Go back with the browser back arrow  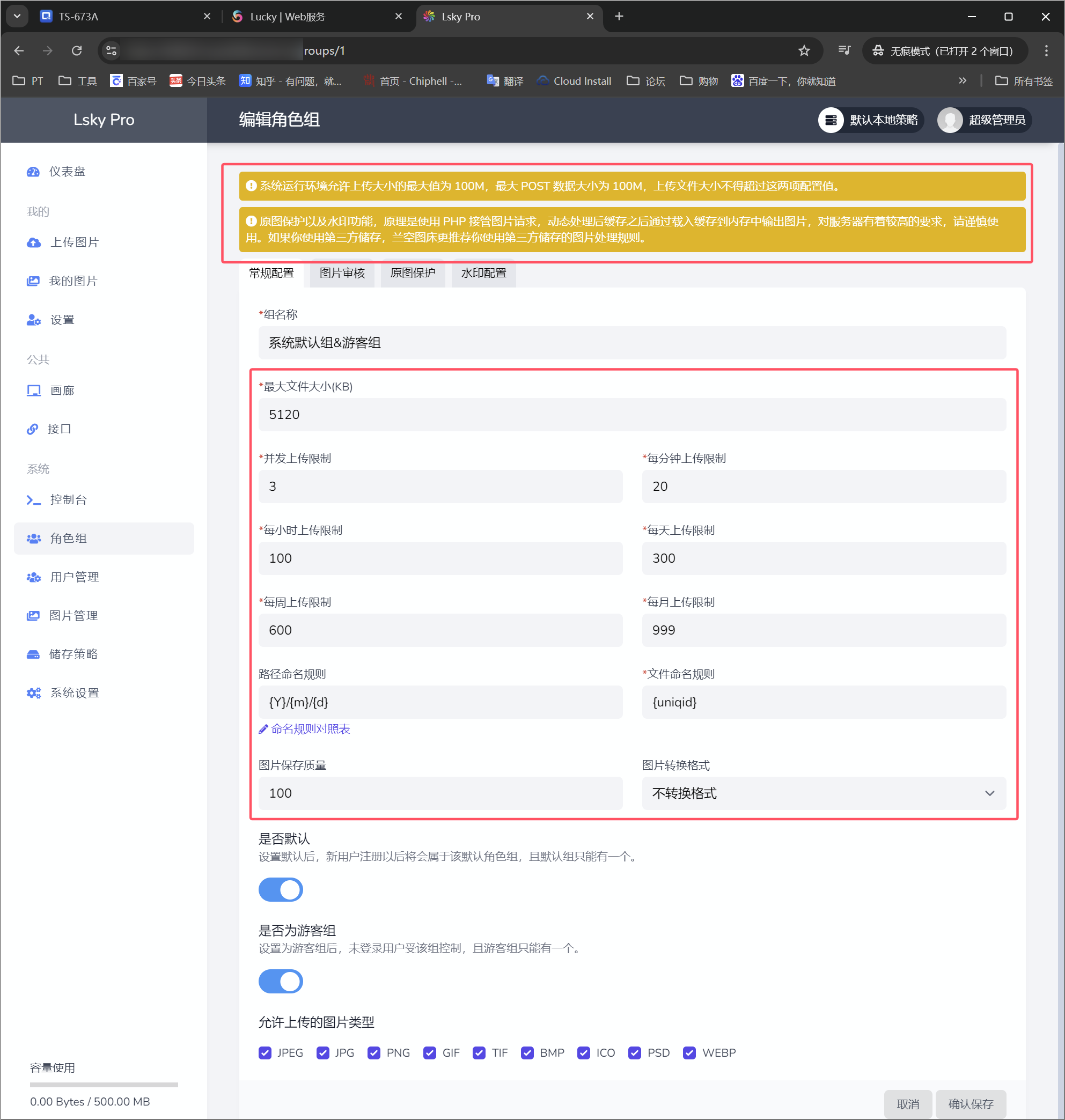pos(19,50)
